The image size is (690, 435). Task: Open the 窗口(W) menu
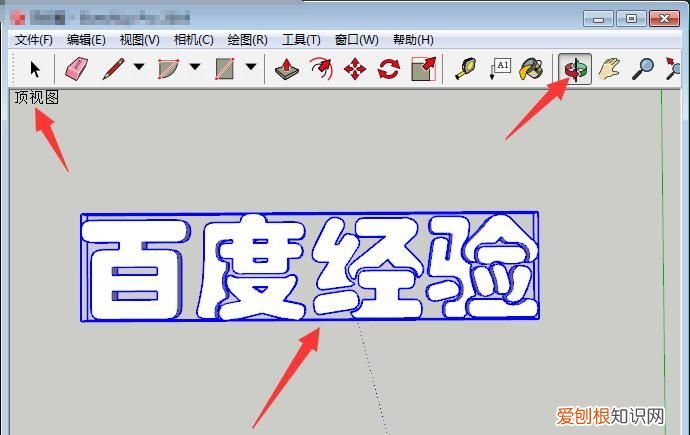coord(356,40)
